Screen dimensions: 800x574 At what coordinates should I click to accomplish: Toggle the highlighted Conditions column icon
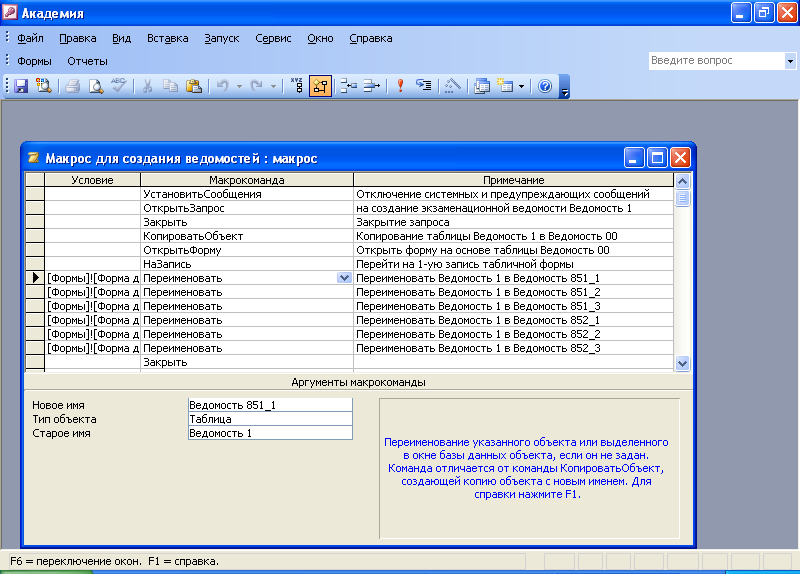point(320,86)
